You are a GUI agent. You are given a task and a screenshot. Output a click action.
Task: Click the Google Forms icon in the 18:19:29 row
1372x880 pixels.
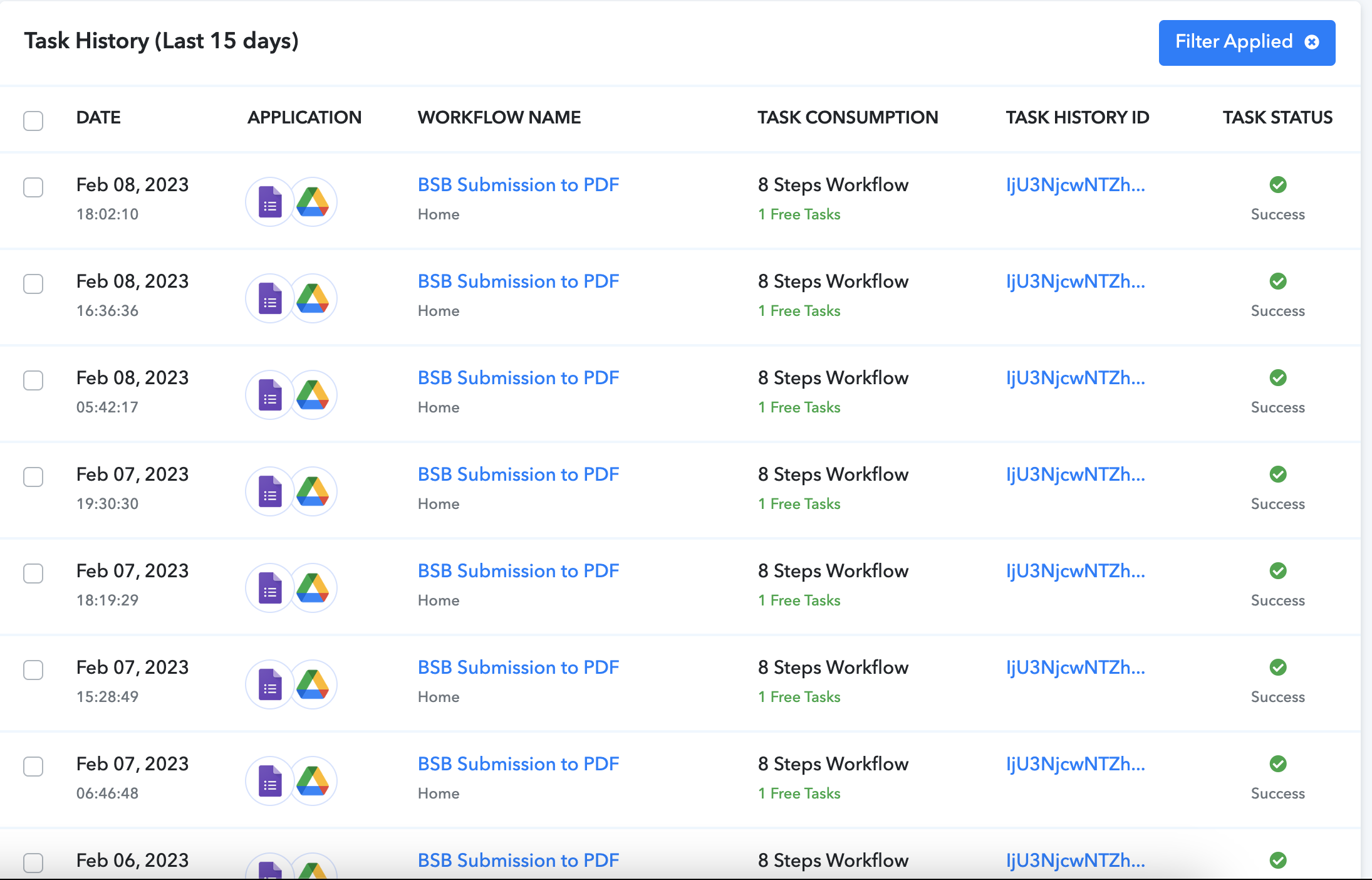[x=270, y=588]
